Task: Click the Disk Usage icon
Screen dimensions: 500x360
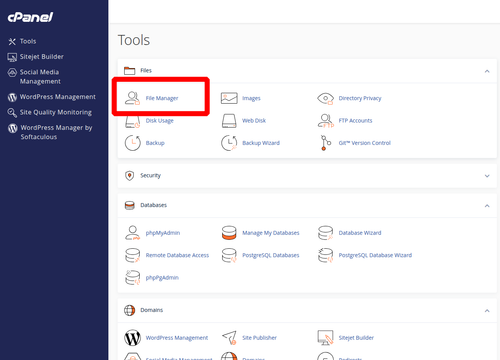Action: click(132, 121)
